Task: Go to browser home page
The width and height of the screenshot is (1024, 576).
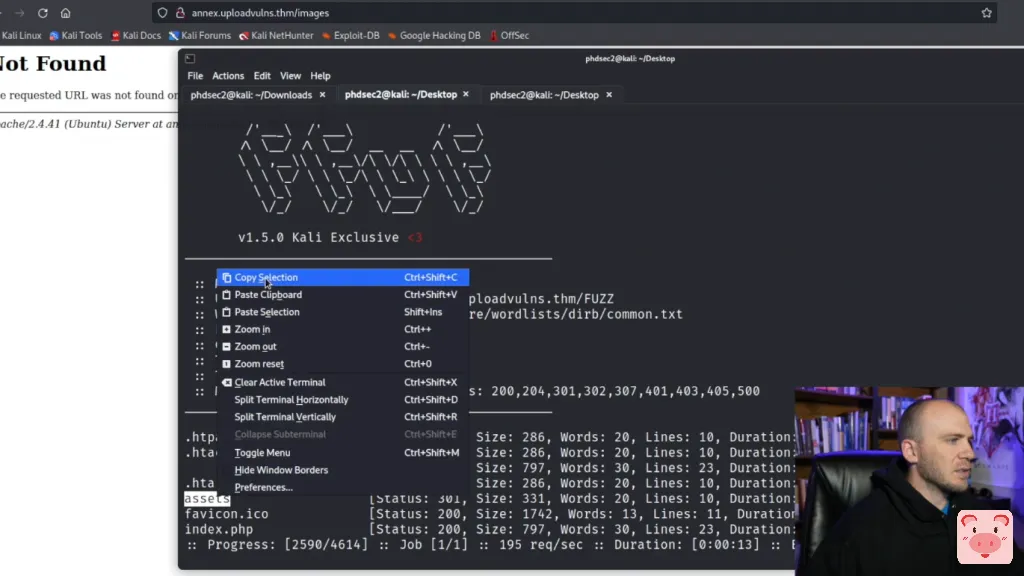Action: tap(65, 13)
